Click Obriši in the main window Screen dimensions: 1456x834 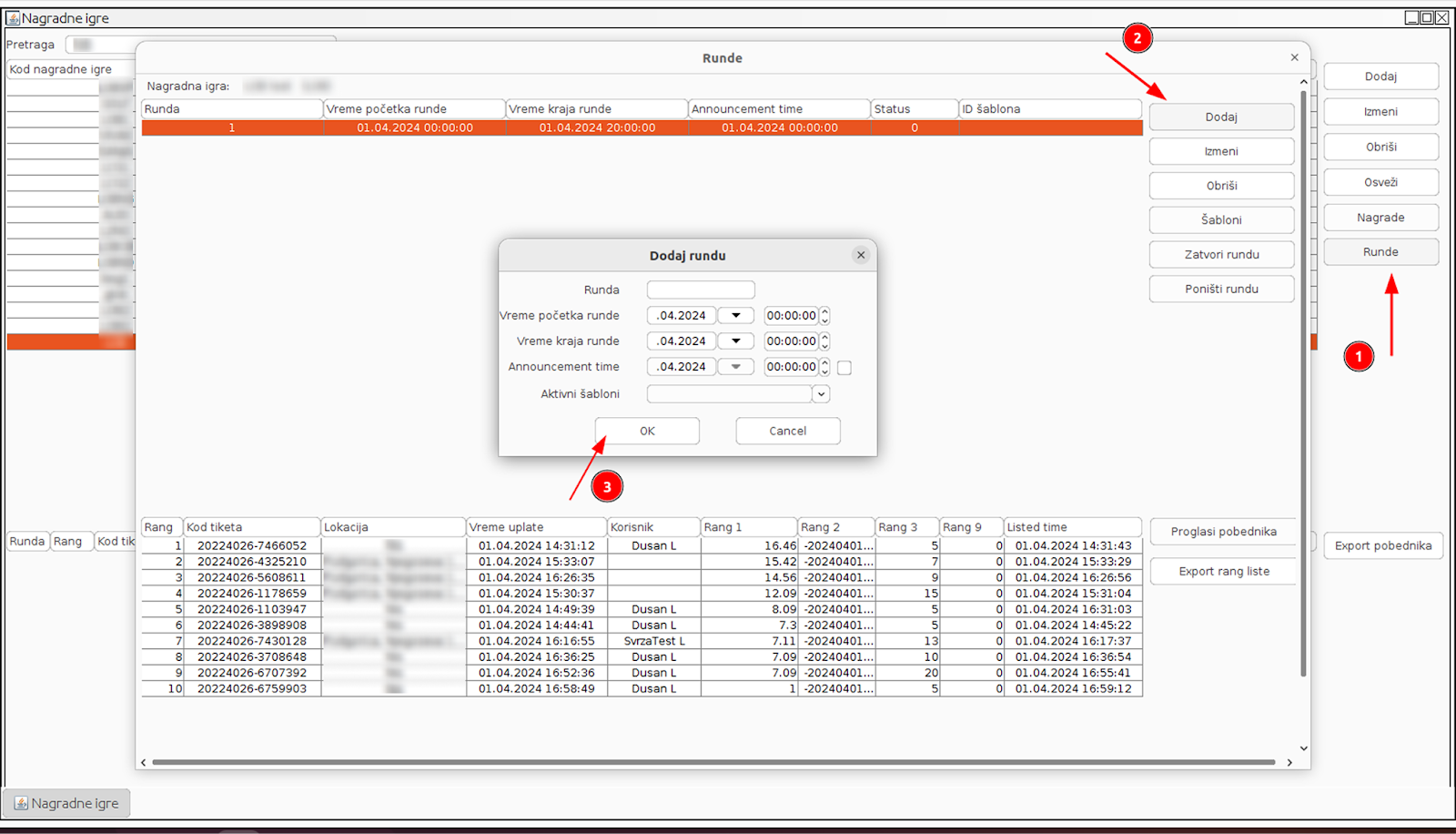coord(1380,147)
